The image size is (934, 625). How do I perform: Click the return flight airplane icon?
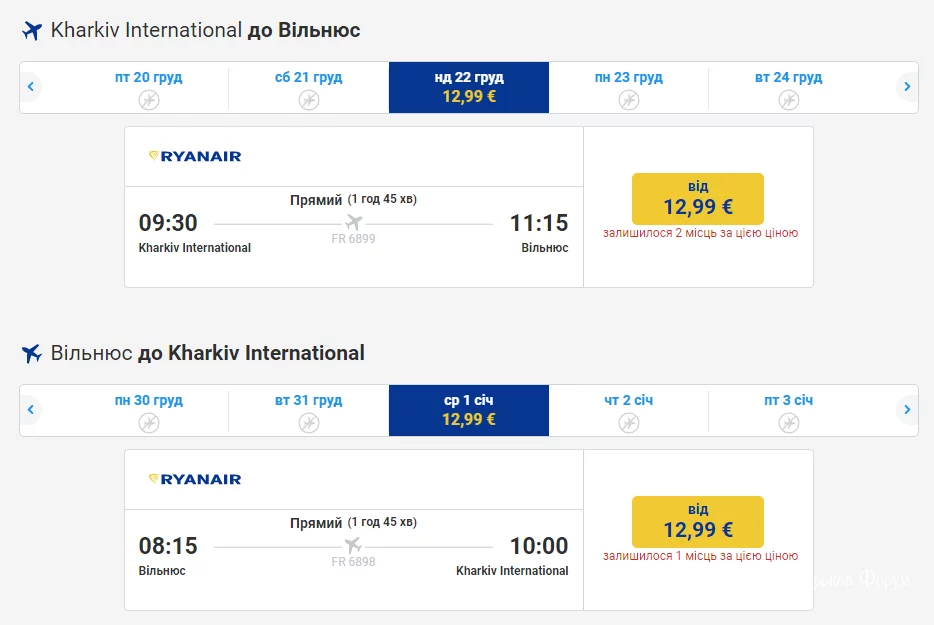(32, 354)
